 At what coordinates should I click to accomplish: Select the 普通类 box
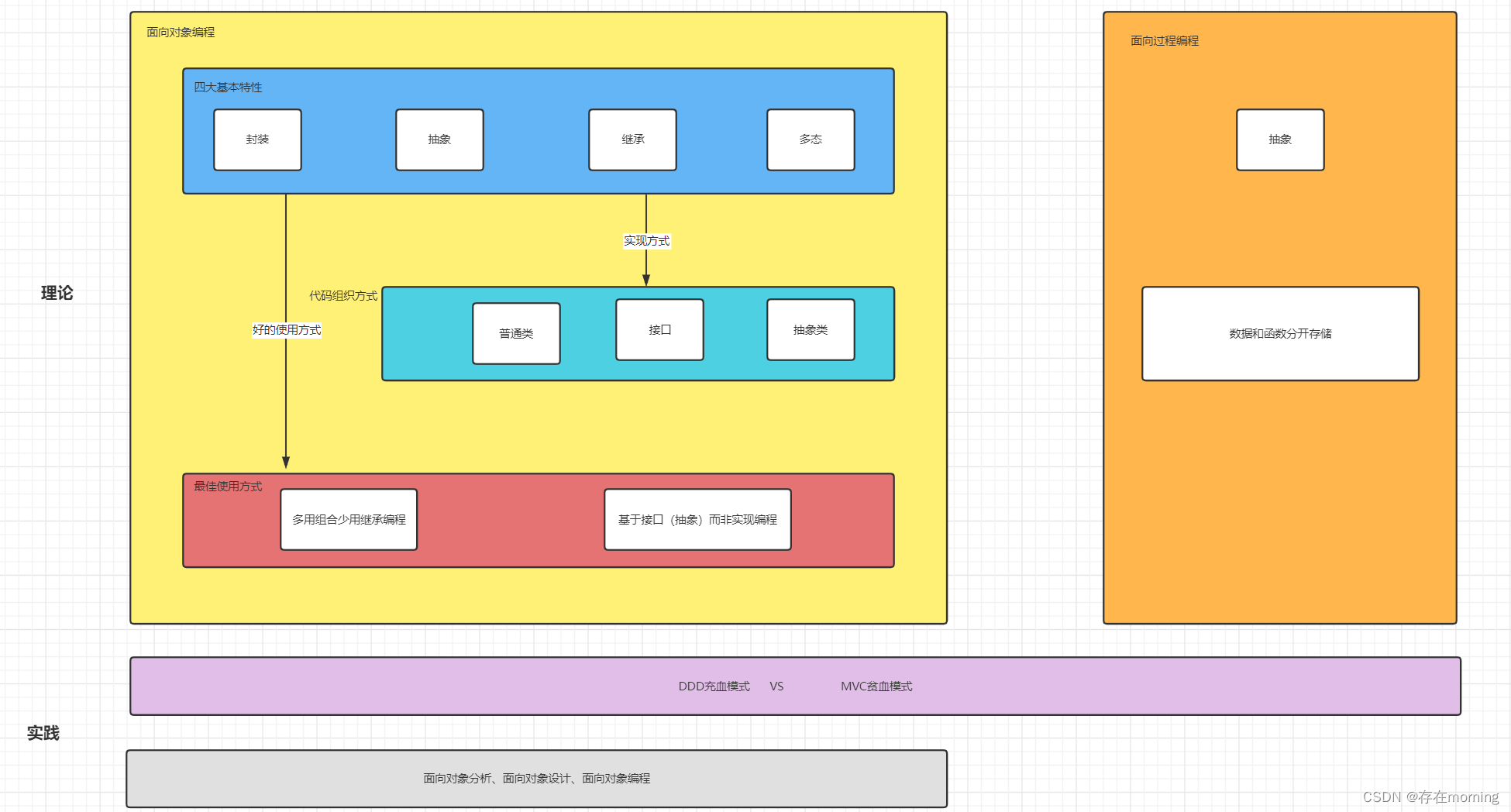click(516, 334)
